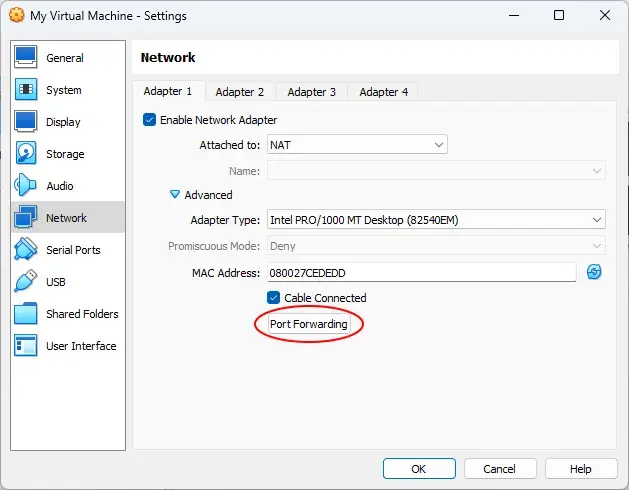Click the Cable Connected label
This screenshot has height=490, width=629.
click(x=325, y=298)
